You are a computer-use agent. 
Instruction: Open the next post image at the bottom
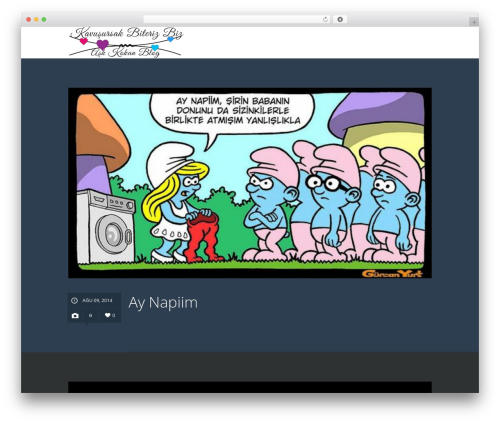(x=250, y=387)
